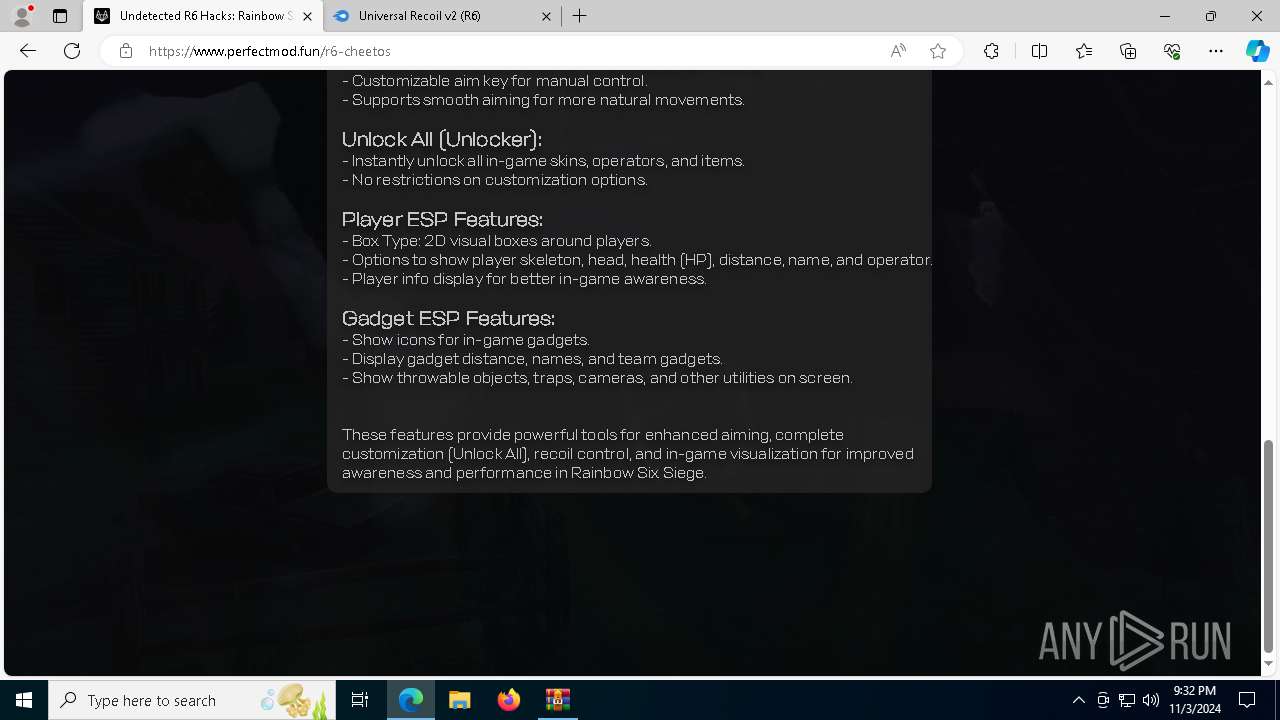This screenshot has height=720, width=1280.
Task: Click the scrollbar down arrow
Action: [1269, 664]
